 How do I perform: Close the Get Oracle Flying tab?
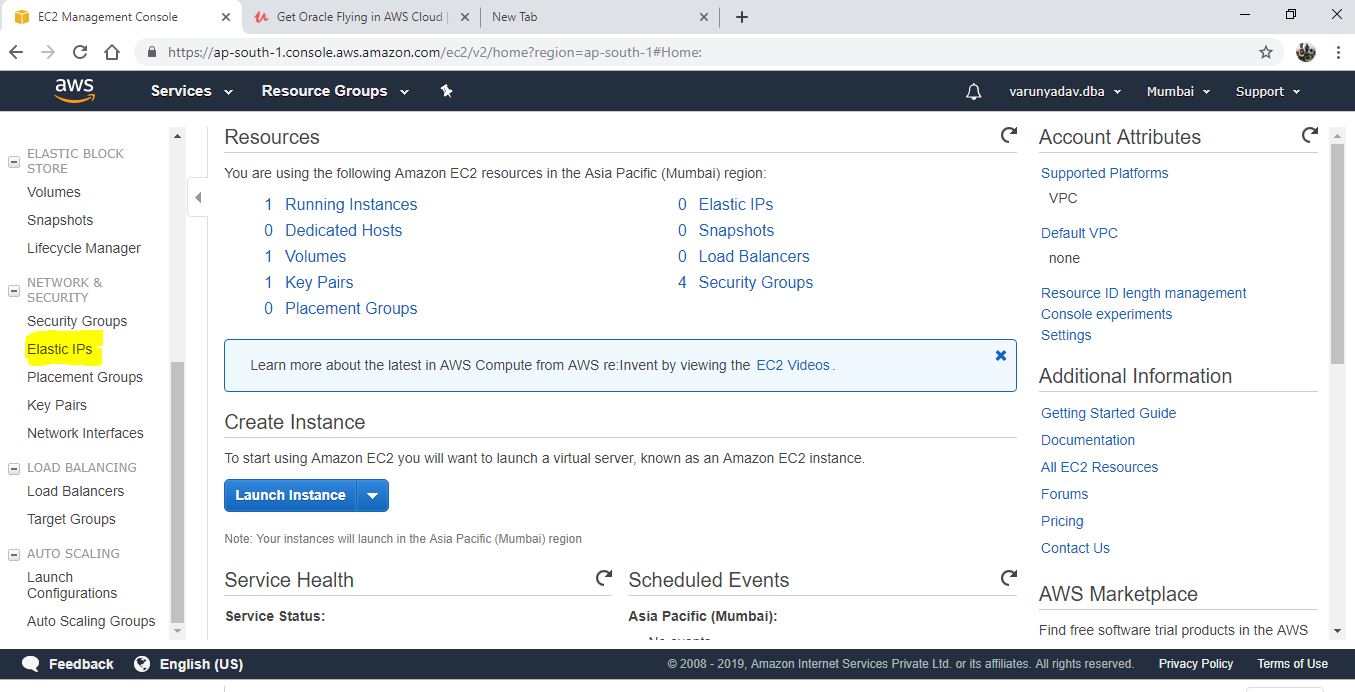(463, 17)
